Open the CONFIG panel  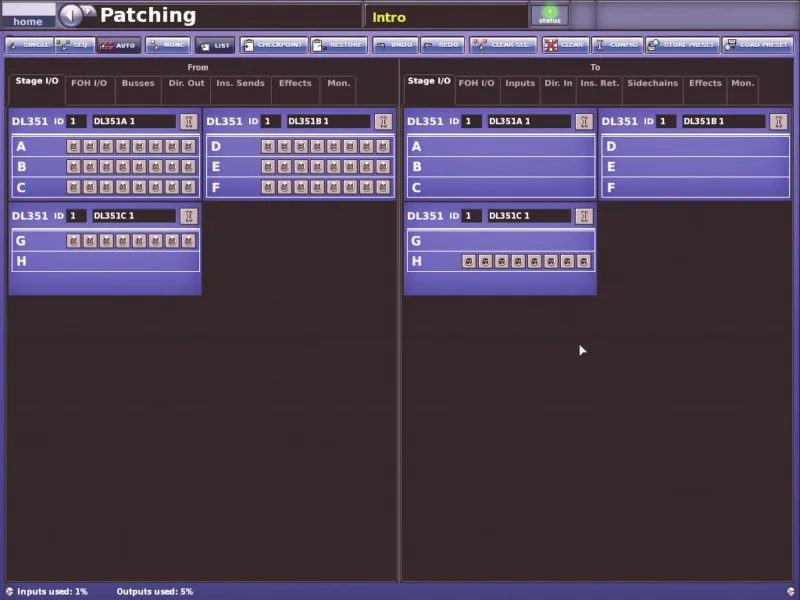(617, 45)
